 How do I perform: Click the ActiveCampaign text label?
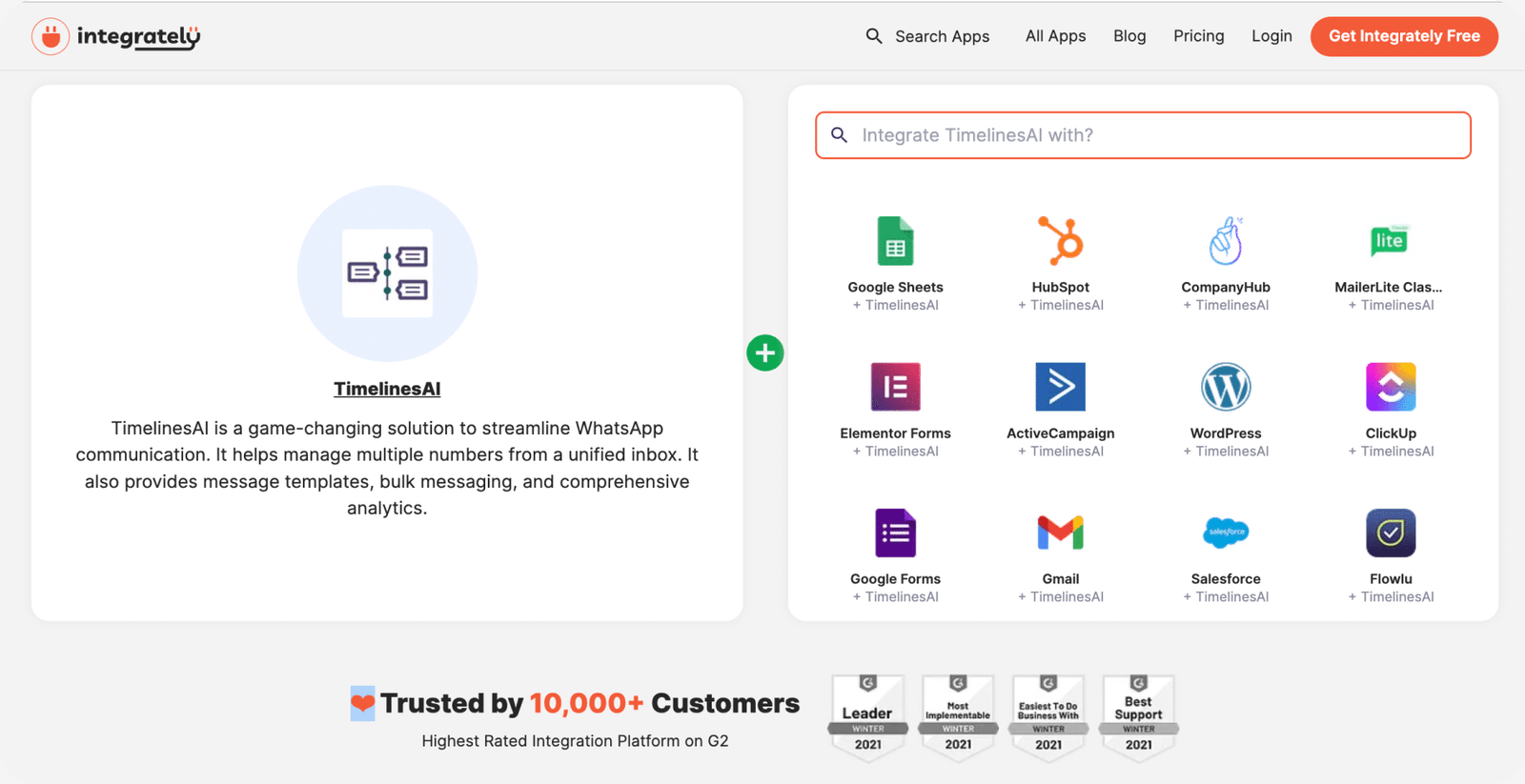(x=1061, y=432)
